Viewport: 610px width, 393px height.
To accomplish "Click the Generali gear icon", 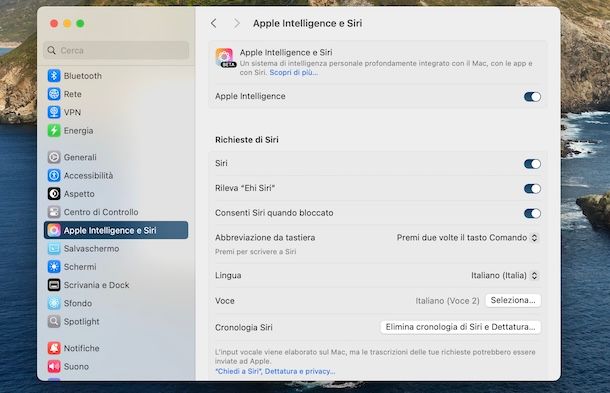I will coord(54,157).
